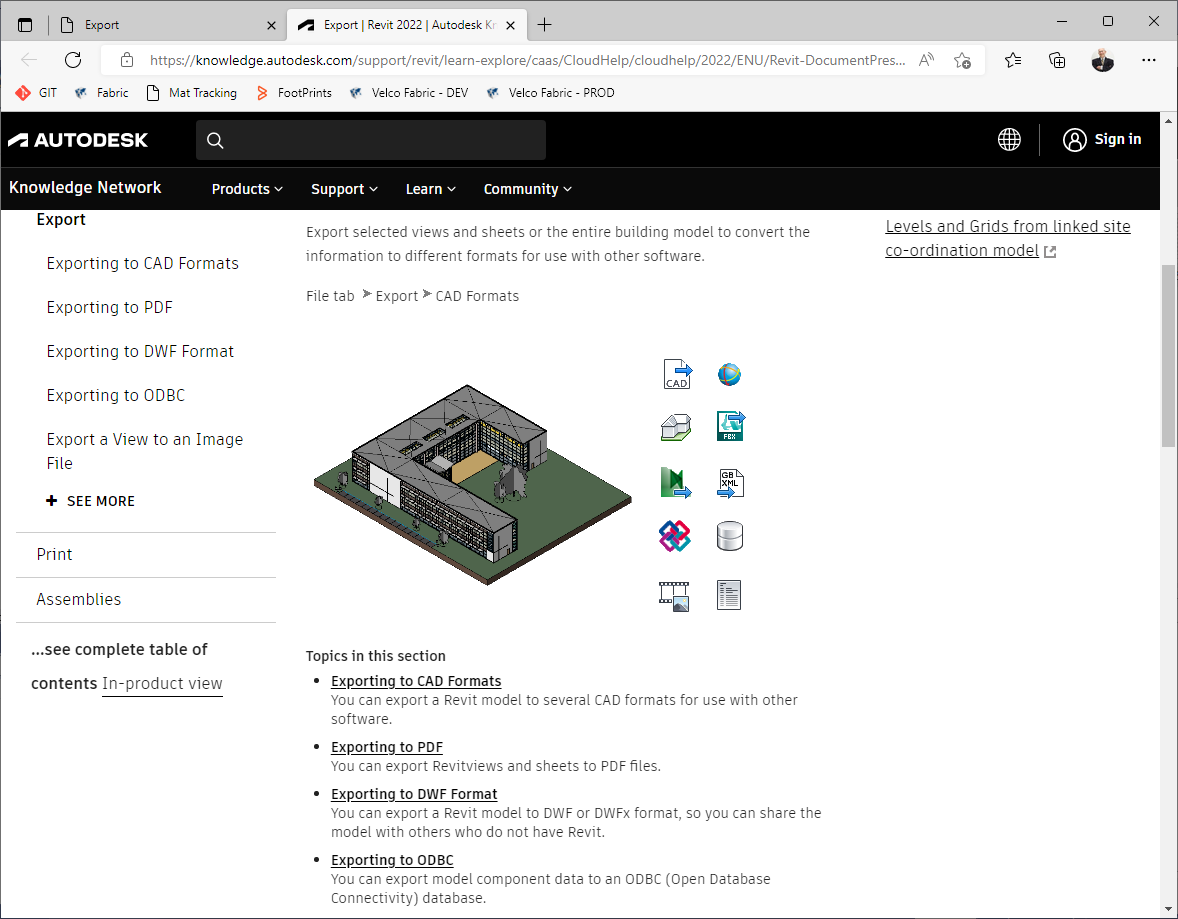Open the Assemblies section in sidebar
Image resolution: width=1178 pixels, height=919 pixels.
tap(78, 600)
